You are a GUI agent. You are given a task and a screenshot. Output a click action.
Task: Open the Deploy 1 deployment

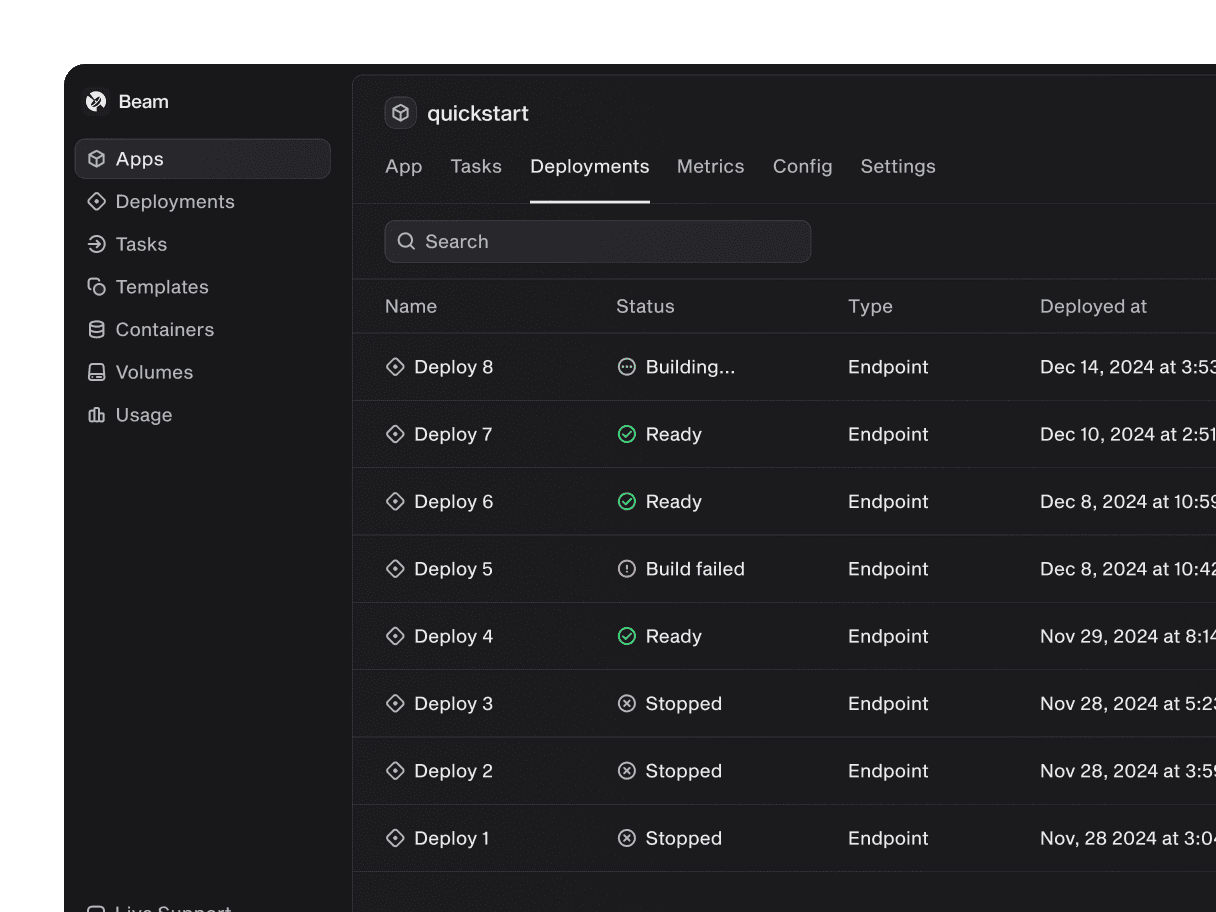point(451,839)
